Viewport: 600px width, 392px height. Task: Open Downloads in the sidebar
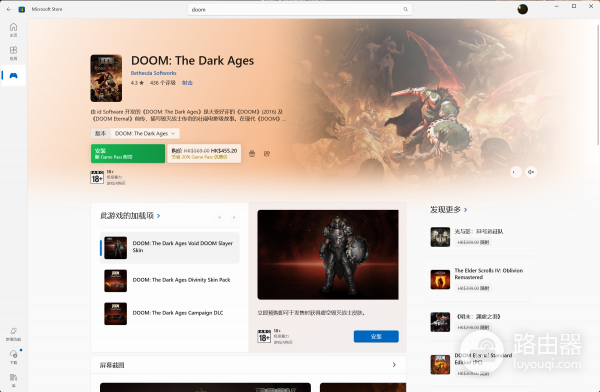(x=13, y=356)
